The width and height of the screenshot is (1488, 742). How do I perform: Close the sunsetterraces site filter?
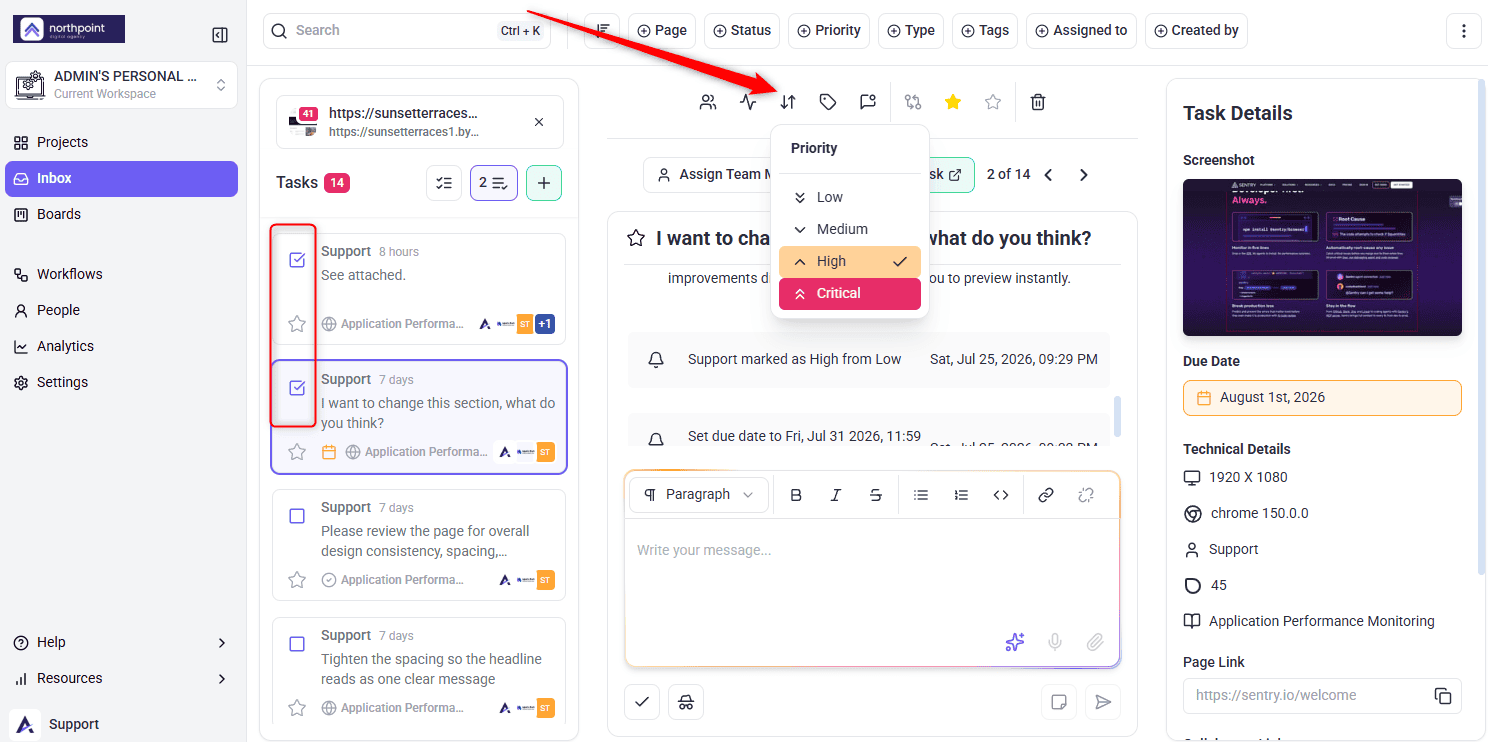[x=539, y=122]
